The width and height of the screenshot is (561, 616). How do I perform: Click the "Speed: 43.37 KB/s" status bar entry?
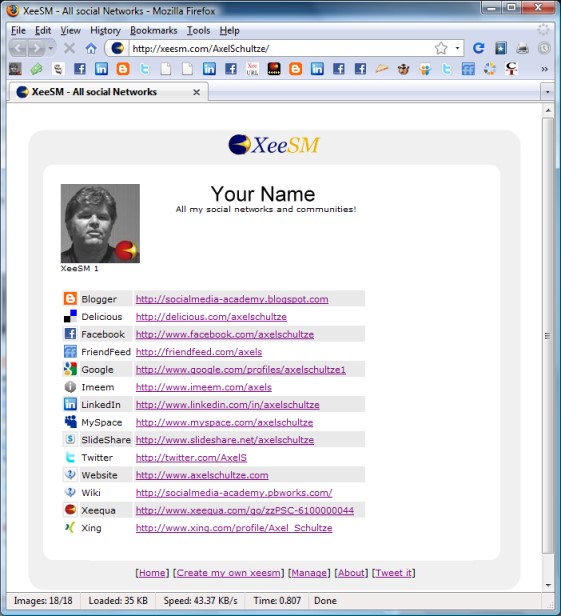200,601
